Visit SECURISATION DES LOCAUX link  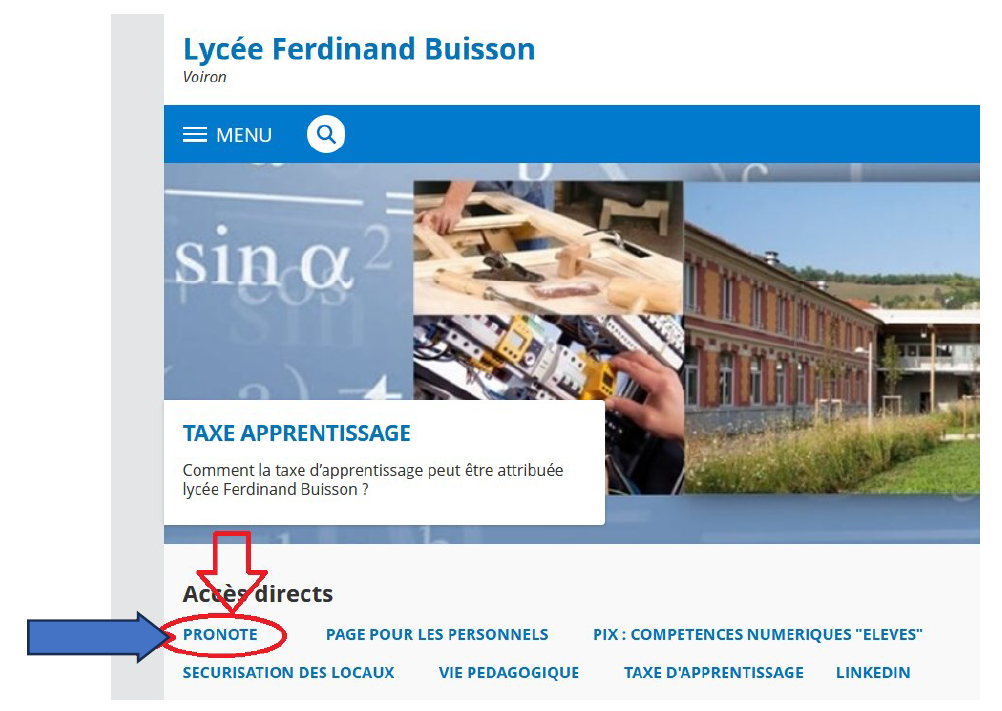coord(288,673)
